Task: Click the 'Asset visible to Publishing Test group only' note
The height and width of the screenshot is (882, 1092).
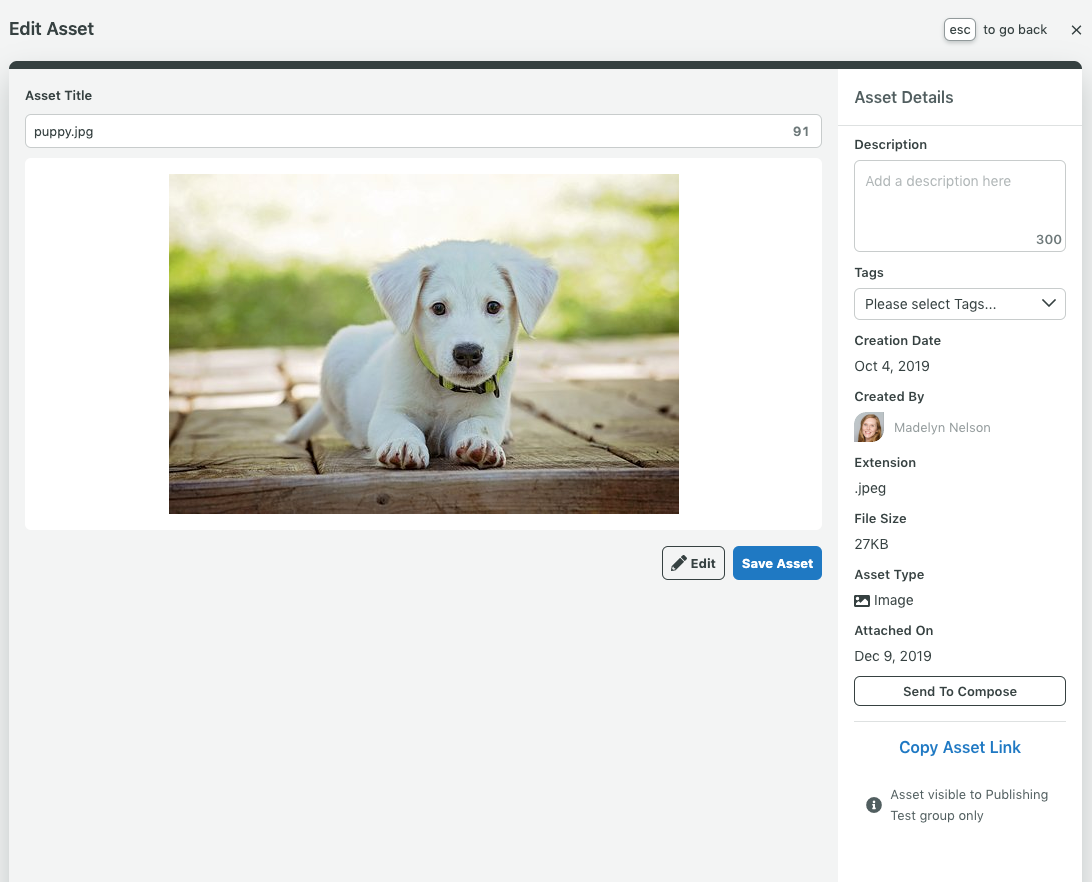Action: click(x=969, y=805)
